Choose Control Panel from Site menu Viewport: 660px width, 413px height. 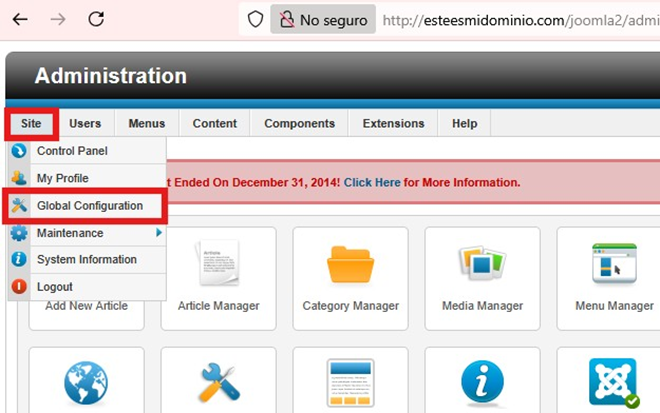[87, 151]
